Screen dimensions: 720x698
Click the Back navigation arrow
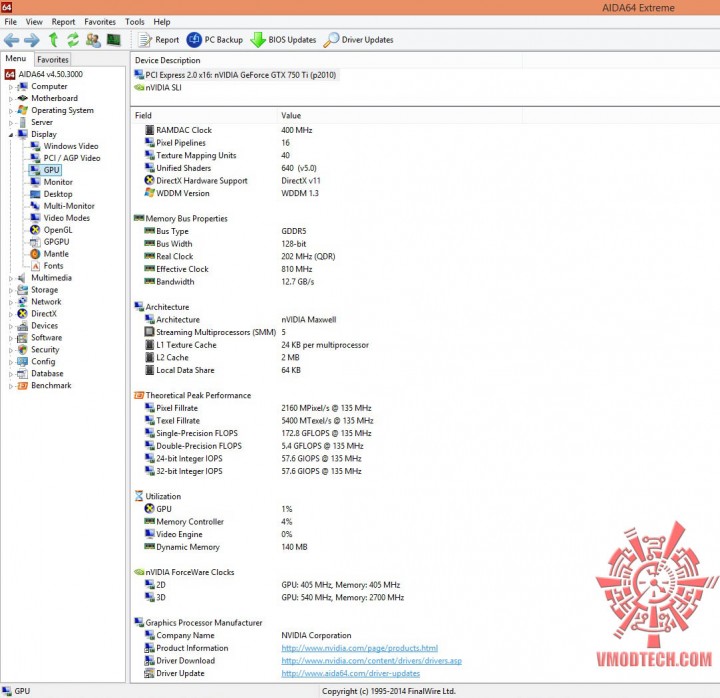pos(11,40)
